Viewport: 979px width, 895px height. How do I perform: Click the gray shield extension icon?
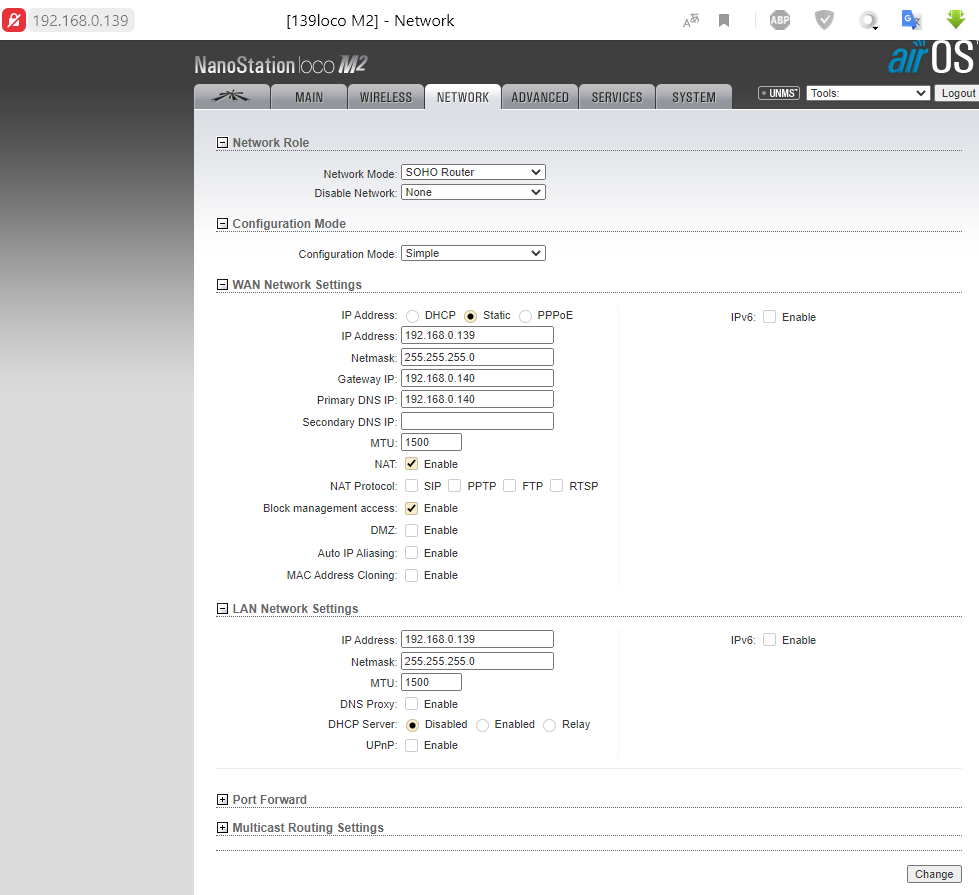pyautogui.click(x=824, y=20)
